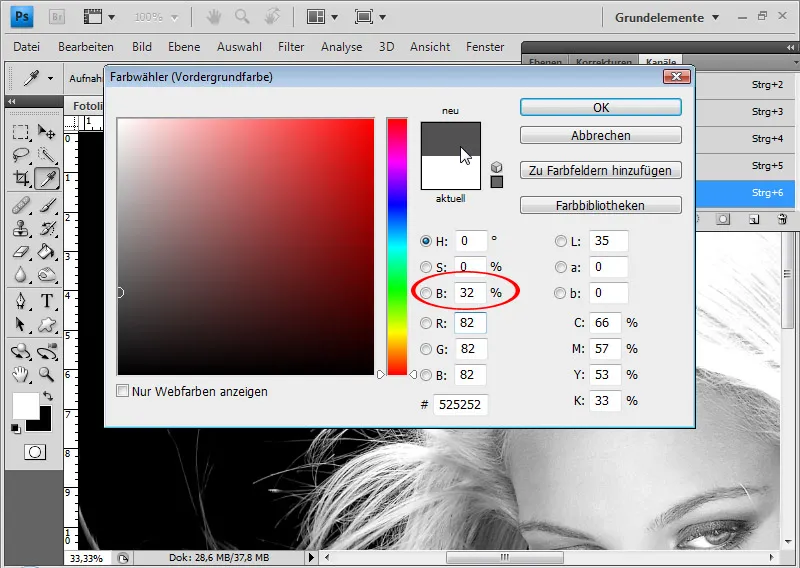Select the Brush tool
Viewport: 800px width, 568px height.
47,206
